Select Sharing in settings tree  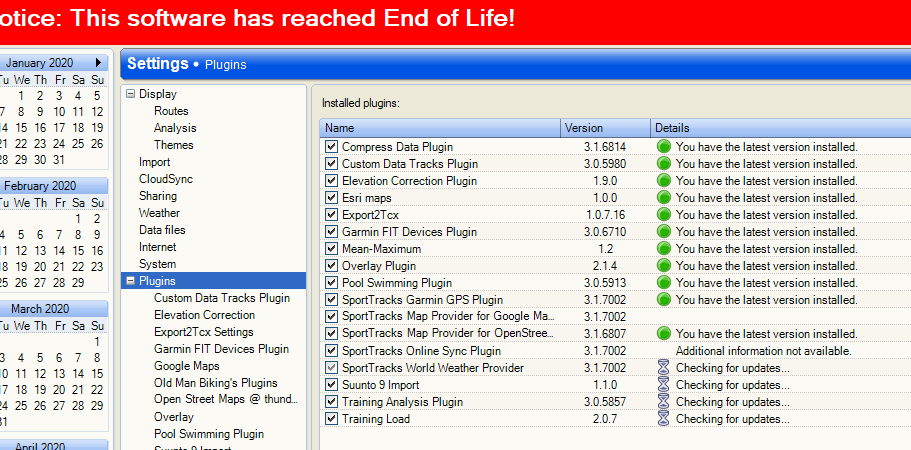click(157, 196)
